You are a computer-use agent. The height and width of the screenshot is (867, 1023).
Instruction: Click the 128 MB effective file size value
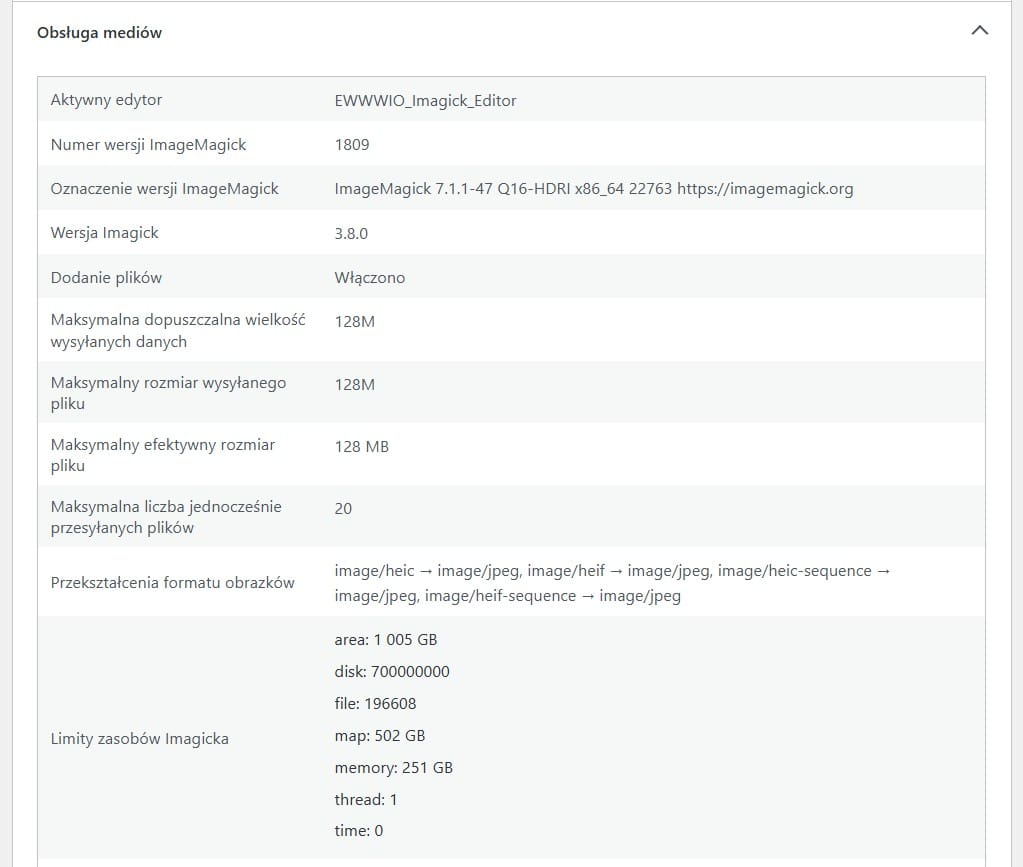point(361,446)
